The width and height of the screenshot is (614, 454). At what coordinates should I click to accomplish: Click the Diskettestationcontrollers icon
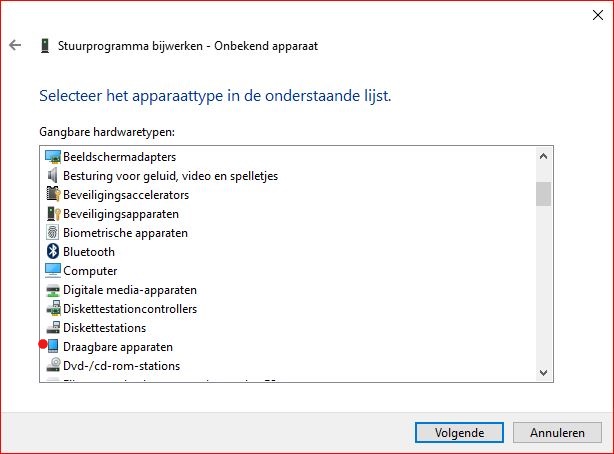tap(53, 309)
